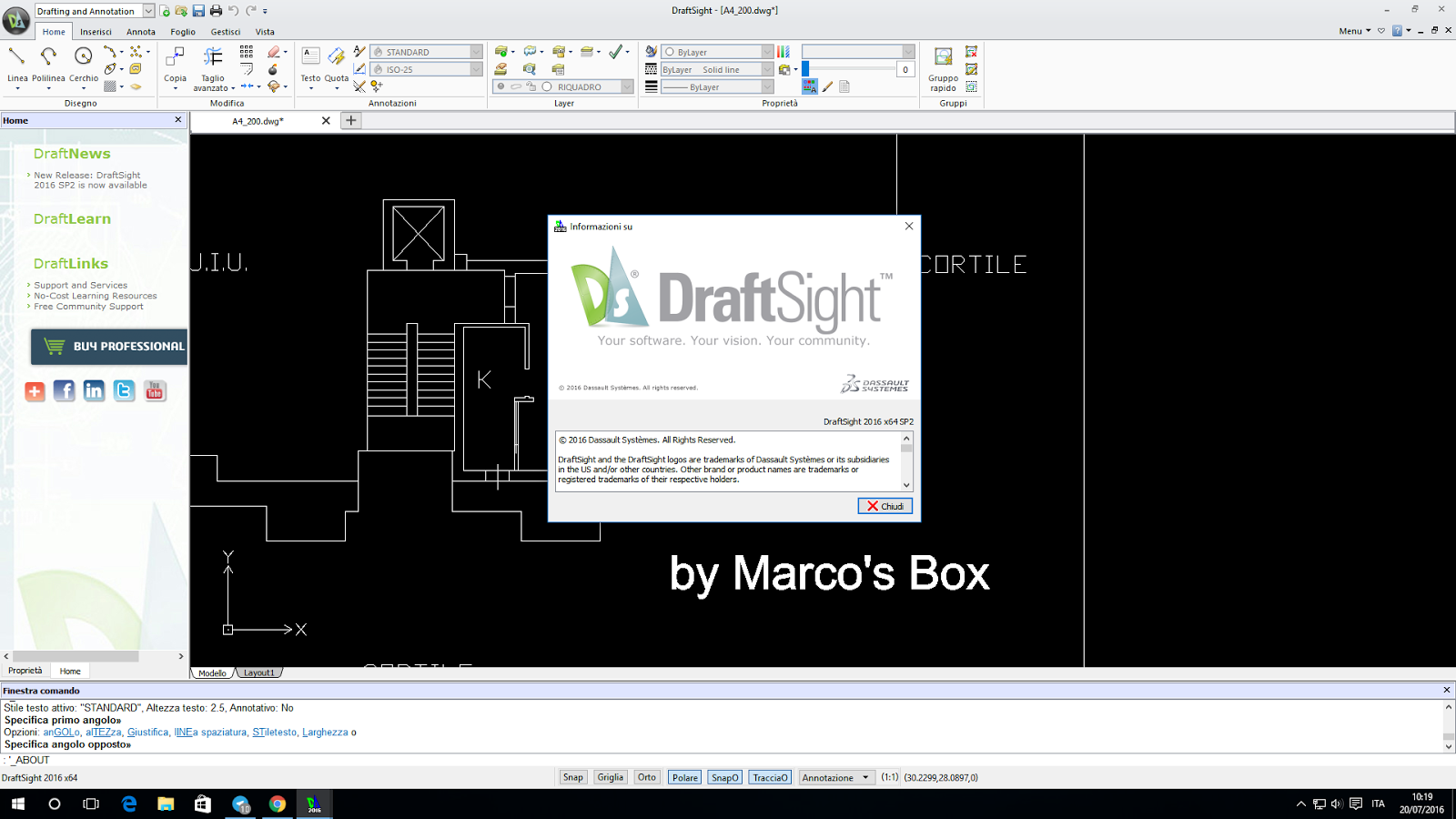Expand the Menu dropdown at top right

[1355, 31]
